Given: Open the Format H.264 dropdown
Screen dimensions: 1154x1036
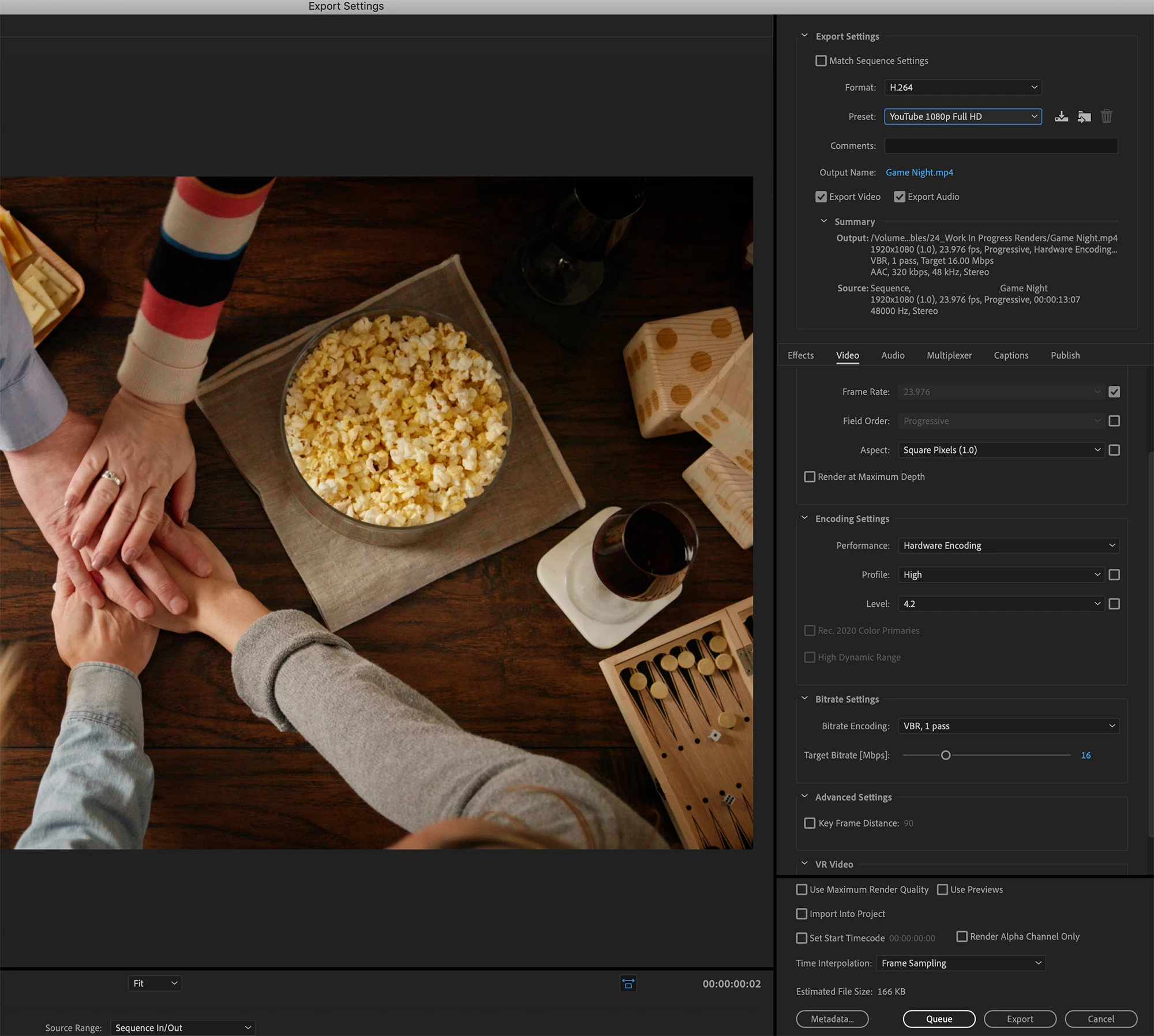Looking at the screenshot, I should (x=962, y=88).
